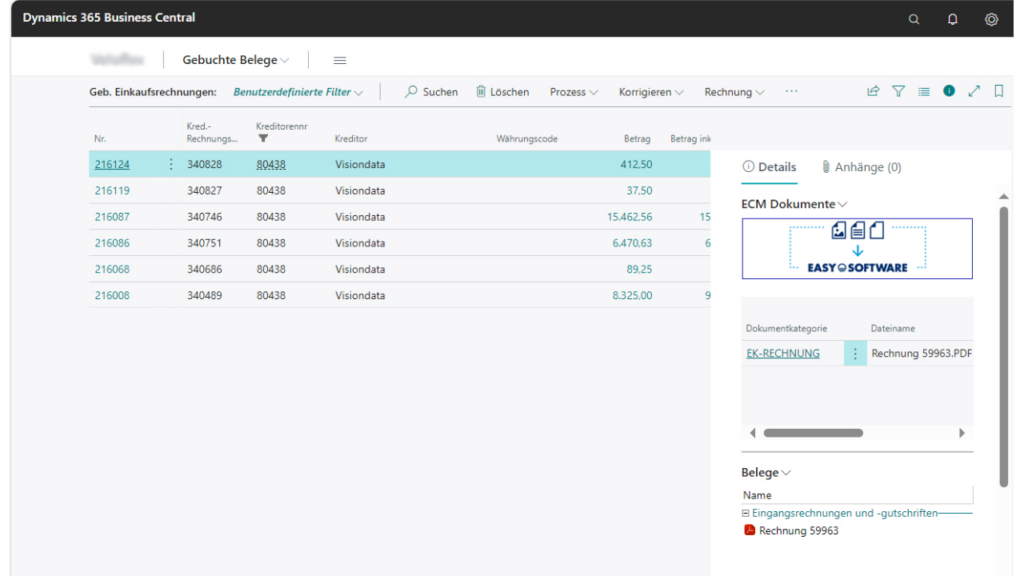The height and width of the screenshot is (576, 1024).
Task: Open creditor number 80438 in selected row
Action: [270, 165]
